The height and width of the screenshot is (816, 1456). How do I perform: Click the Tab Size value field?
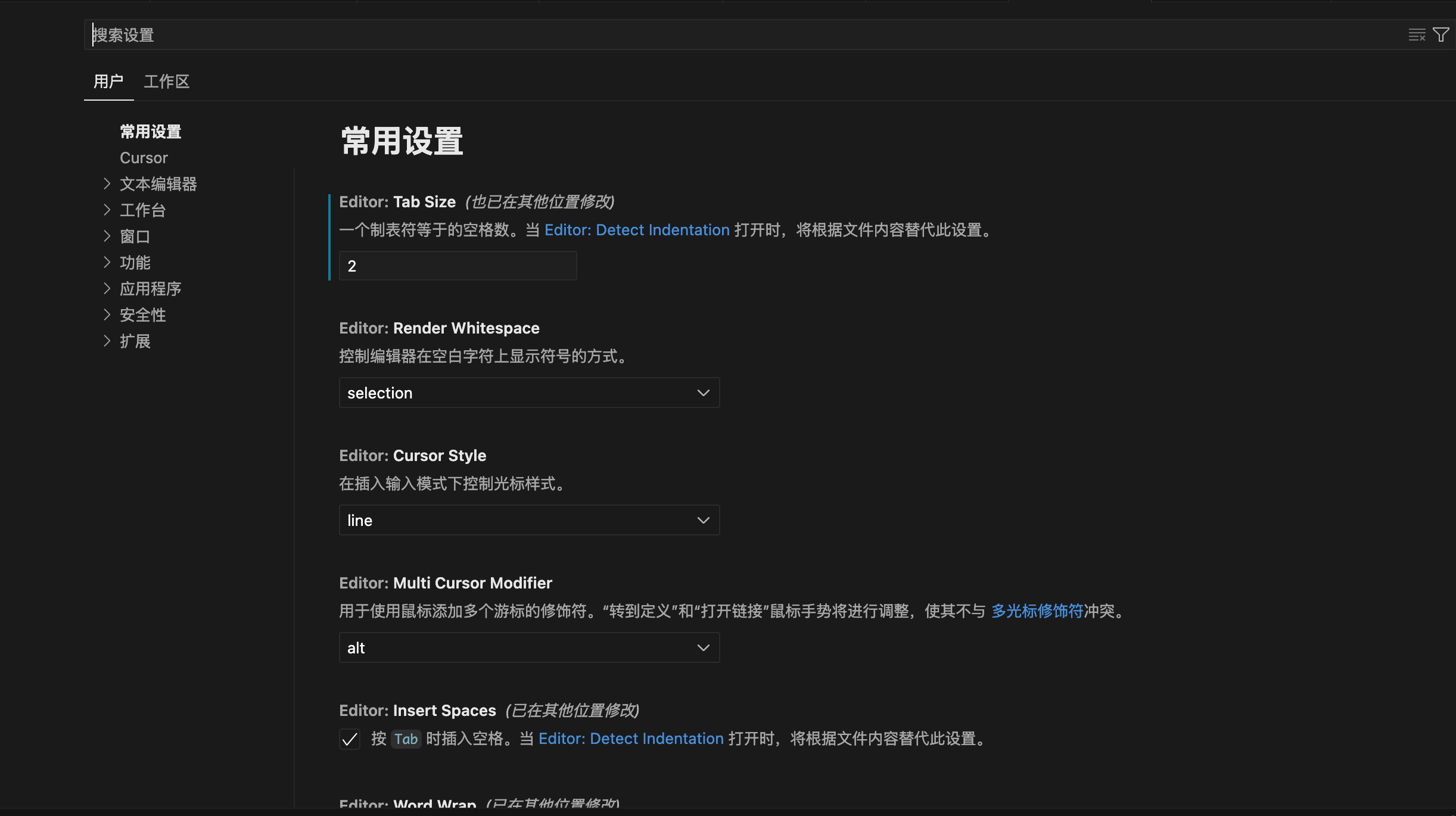458,266
